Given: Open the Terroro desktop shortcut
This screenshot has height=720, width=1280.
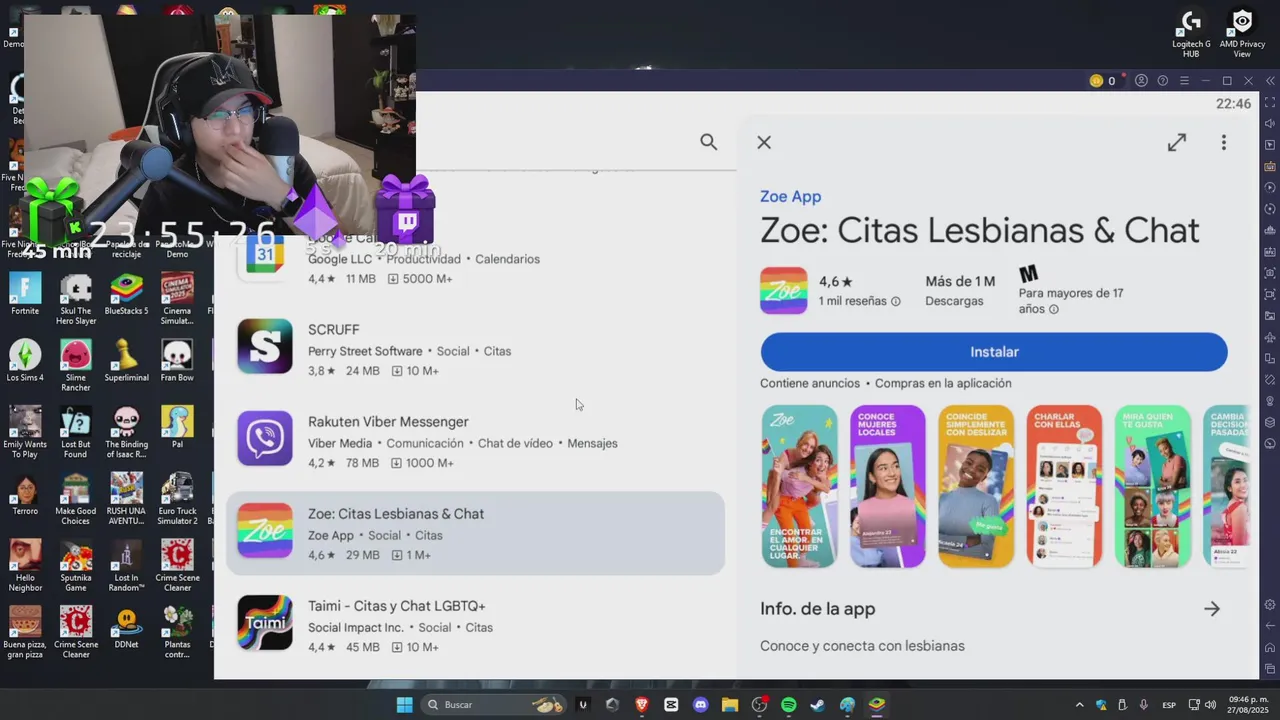Looking at the screenshot, I should 25,494.
